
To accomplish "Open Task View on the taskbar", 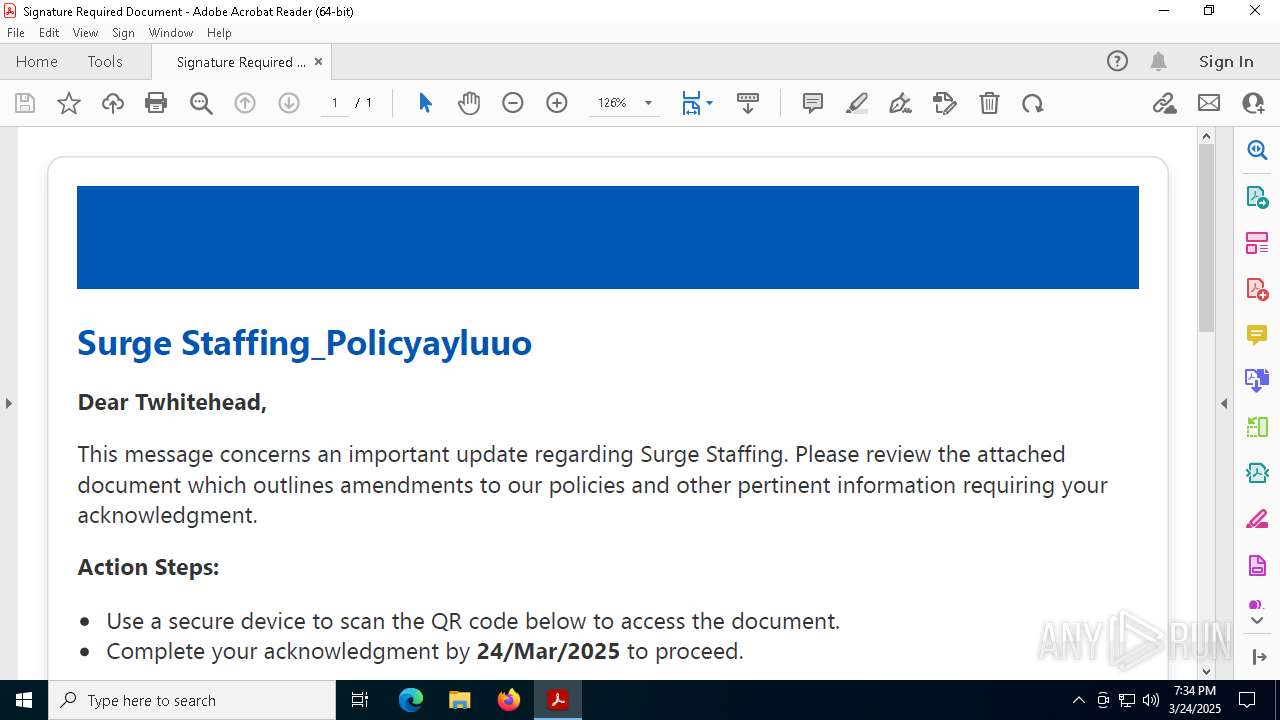I will point(361,700).
